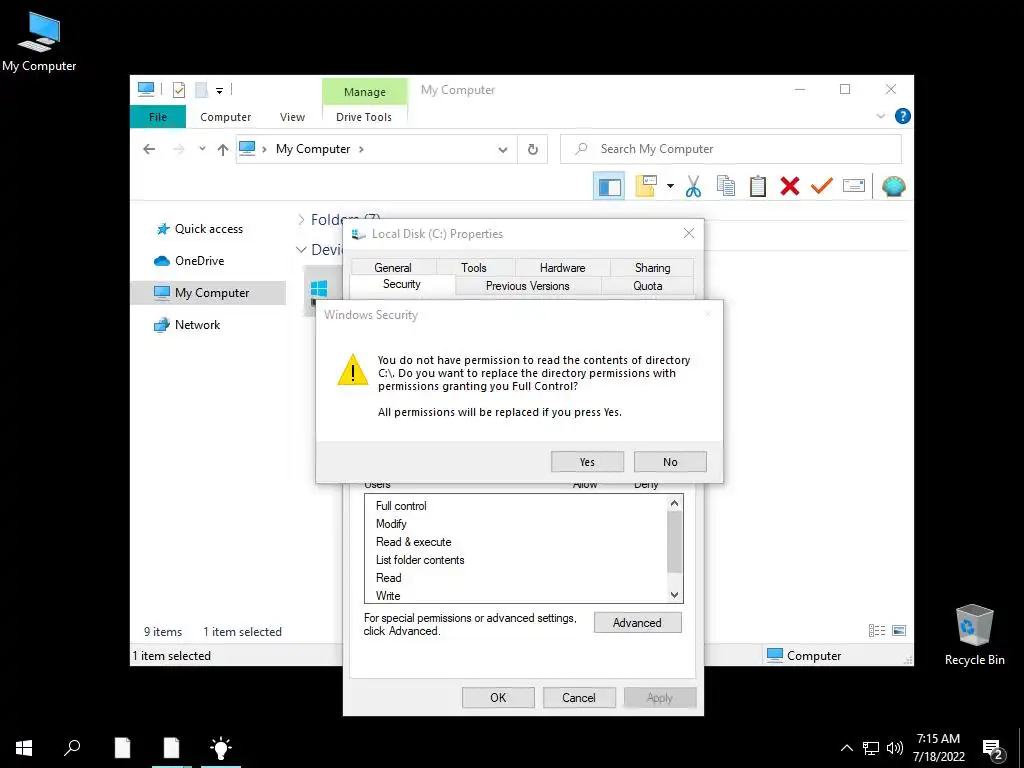This screenshot has height=768, width=1024.
Task: Click the New folder icon in title bar
Action: point(202,90)
